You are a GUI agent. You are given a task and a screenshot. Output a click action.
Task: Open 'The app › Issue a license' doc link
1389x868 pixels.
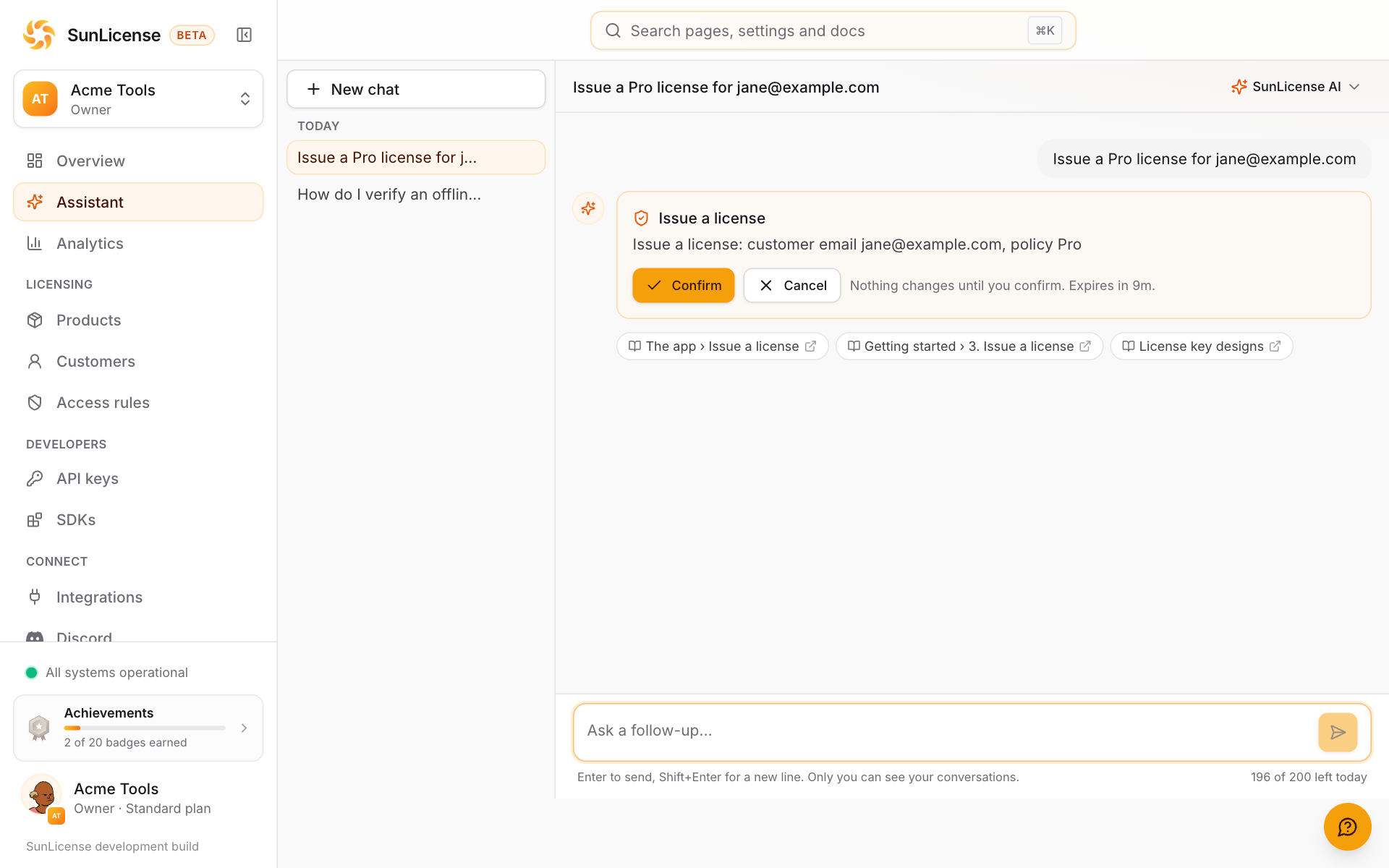tap(722, 346)
